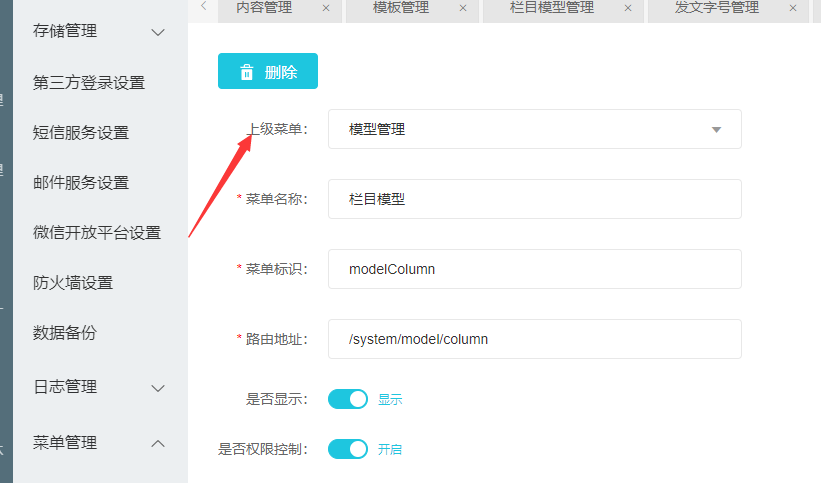
Task: Close the 模板管理 tab
Action: point(463,8)
